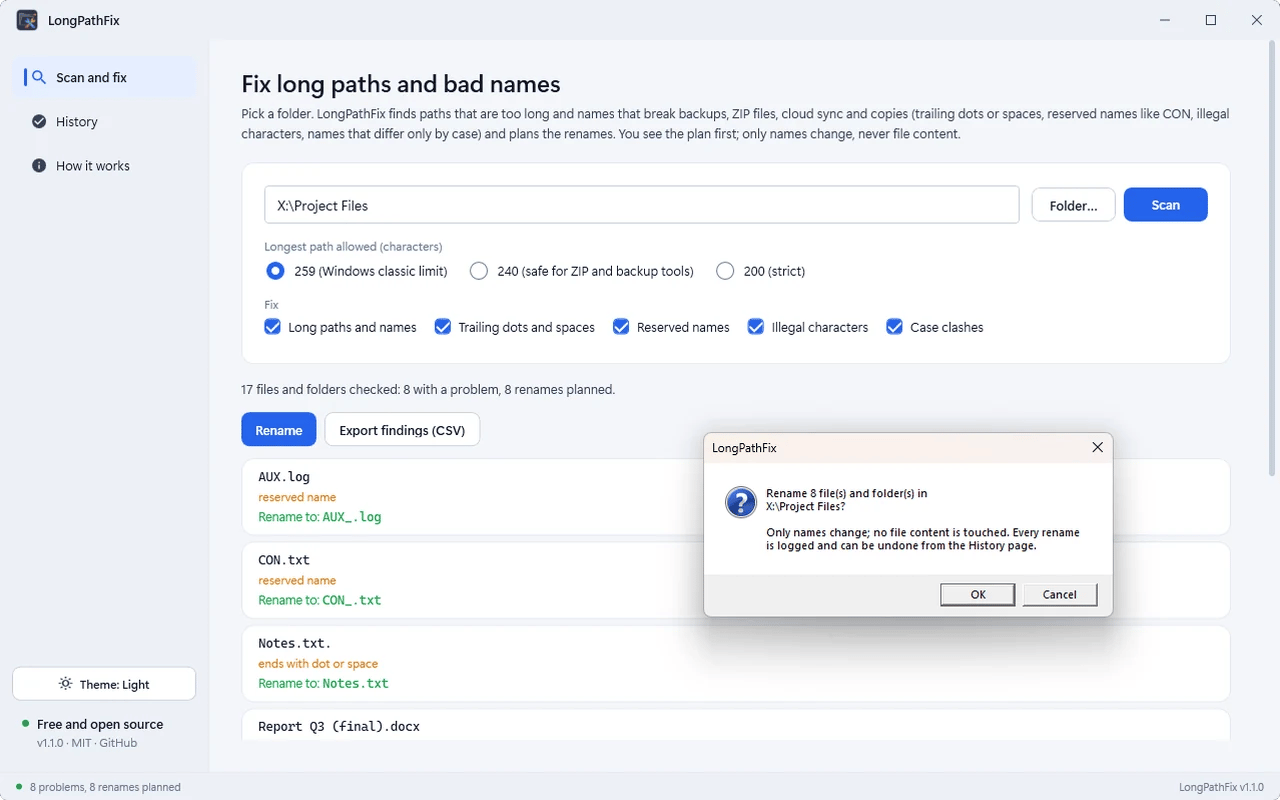
Task: Click Export findings (CSV) button
Action: (x=402, y=430)
